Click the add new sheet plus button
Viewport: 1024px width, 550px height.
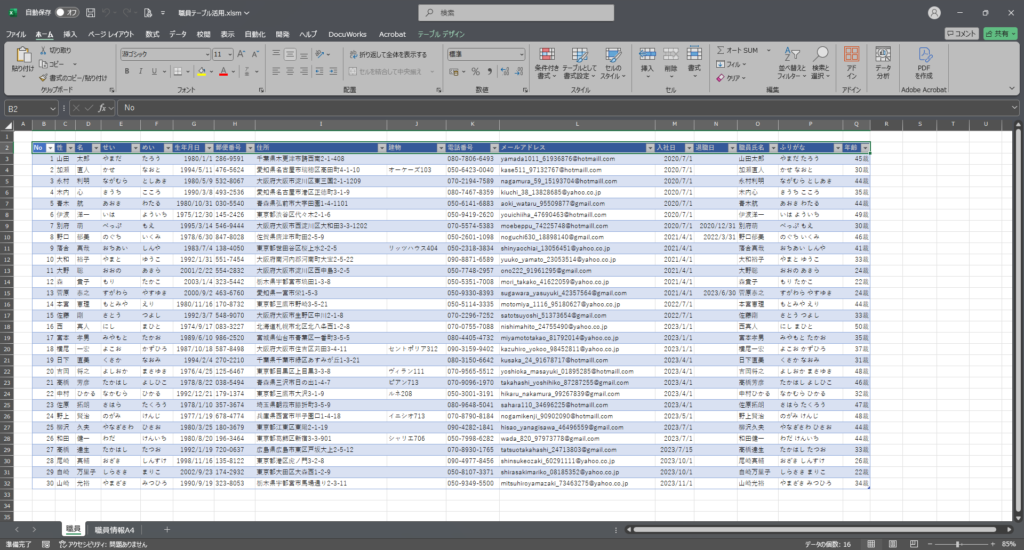tap(167, 530)
